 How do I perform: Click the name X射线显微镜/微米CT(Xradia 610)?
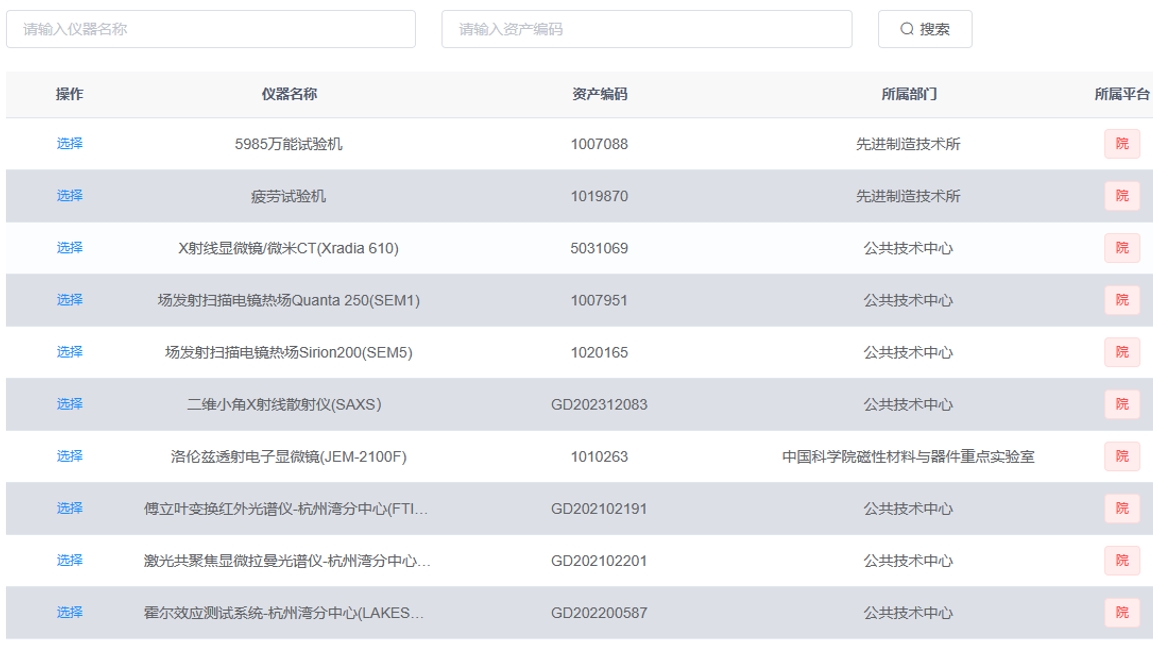point(288,248)
